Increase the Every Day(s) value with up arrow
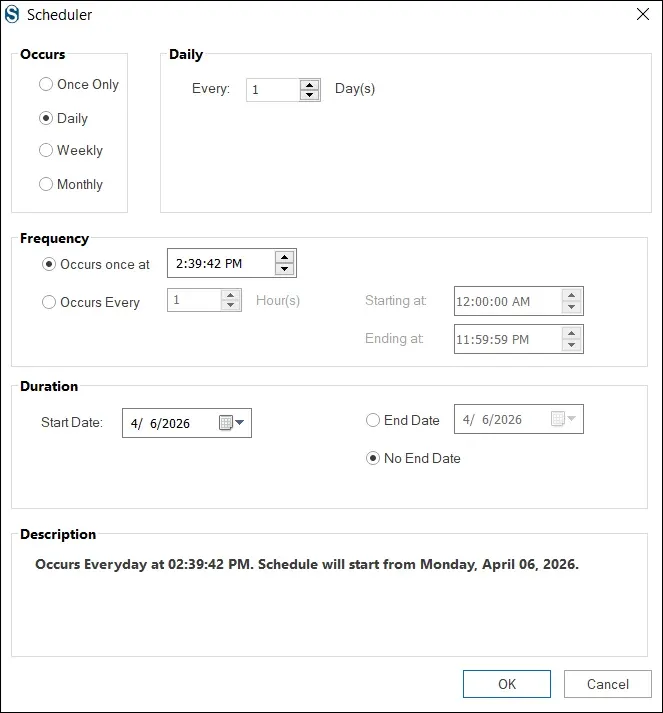The height and width of the screenshot is (713, 663). (x=310, y=85)
